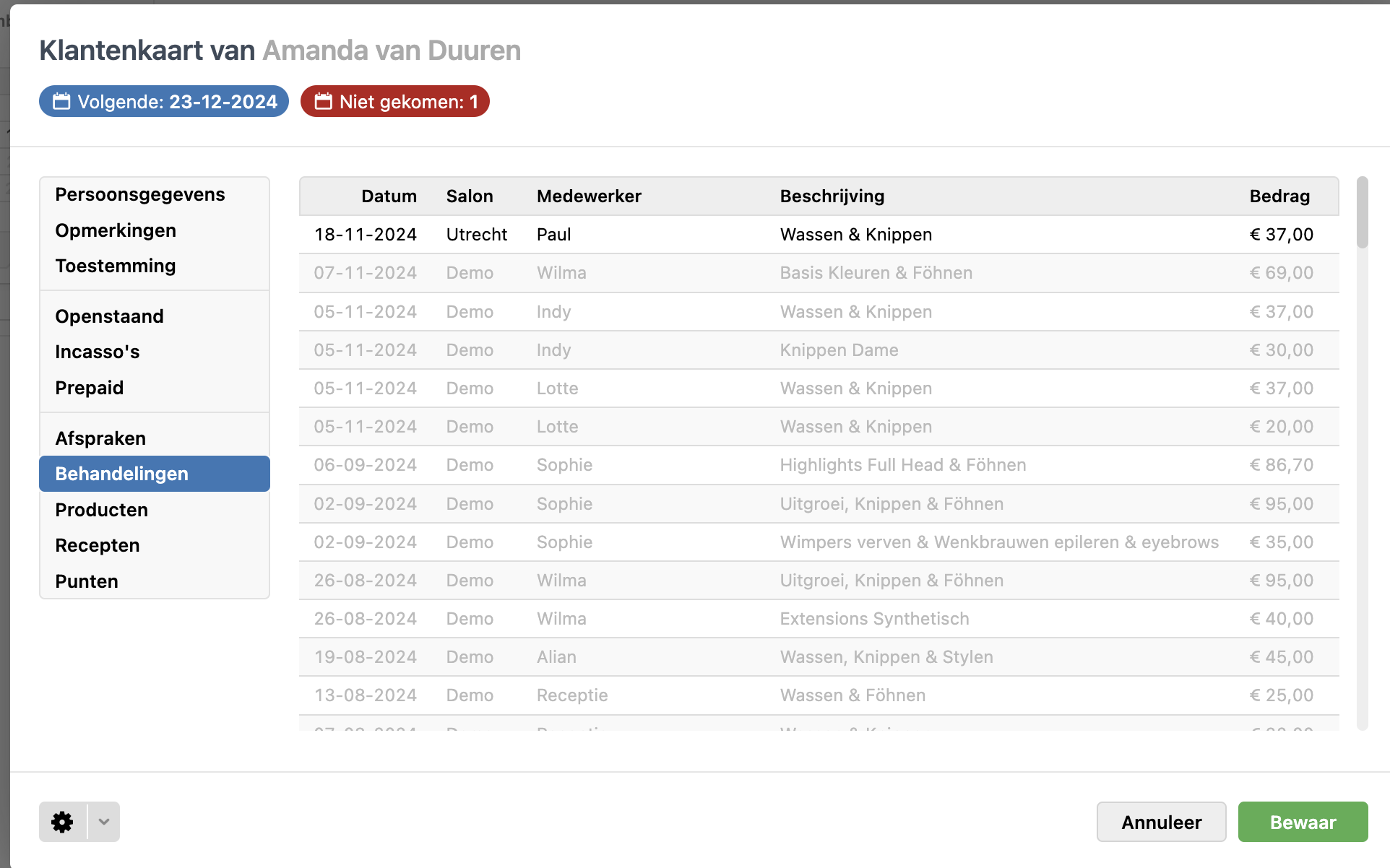Screen dimensions: 1390x868
Task: Open the Punten section
Action: tap(87, 581)
